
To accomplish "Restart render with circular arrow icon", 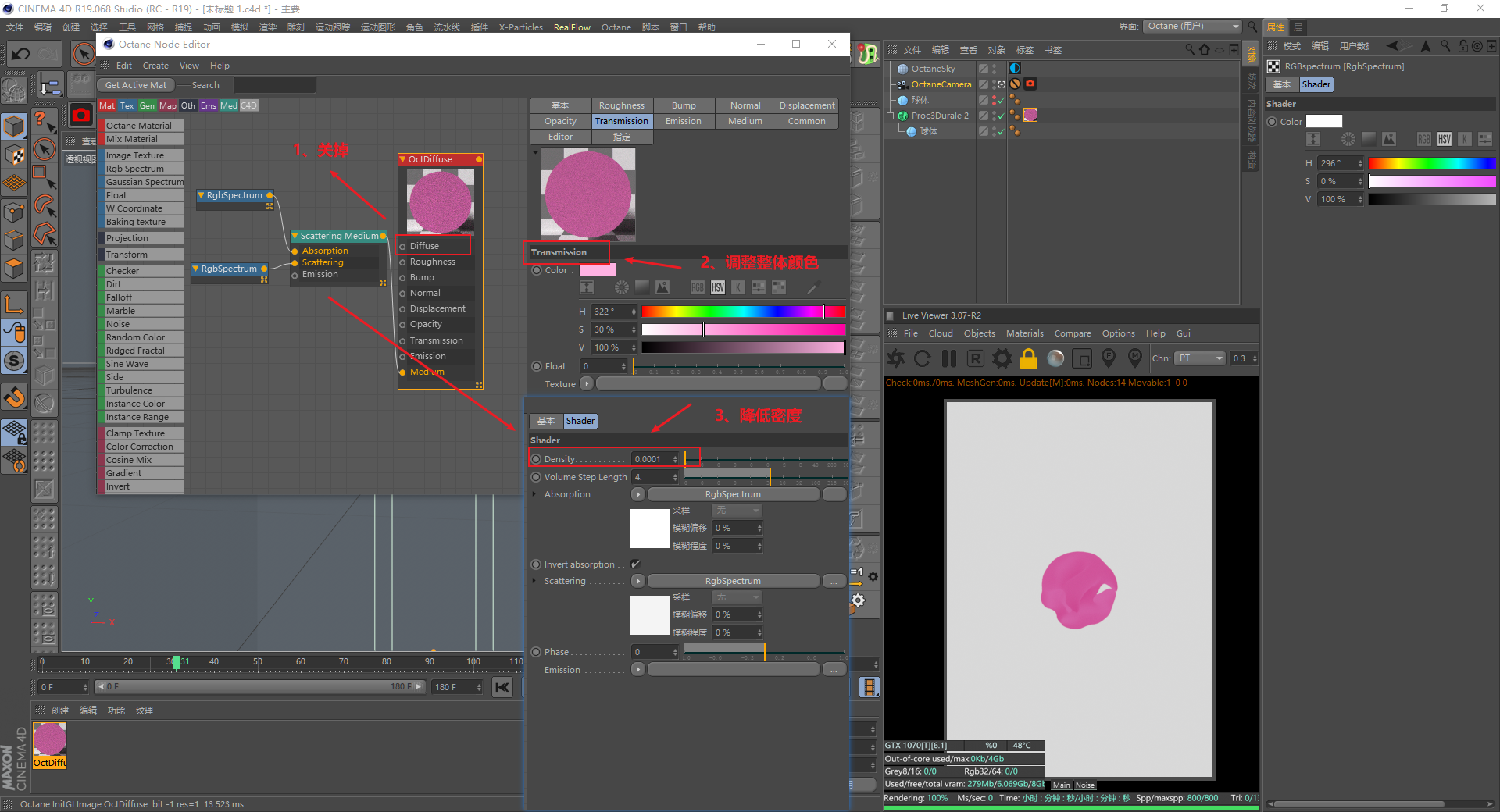I will [923, 358].
